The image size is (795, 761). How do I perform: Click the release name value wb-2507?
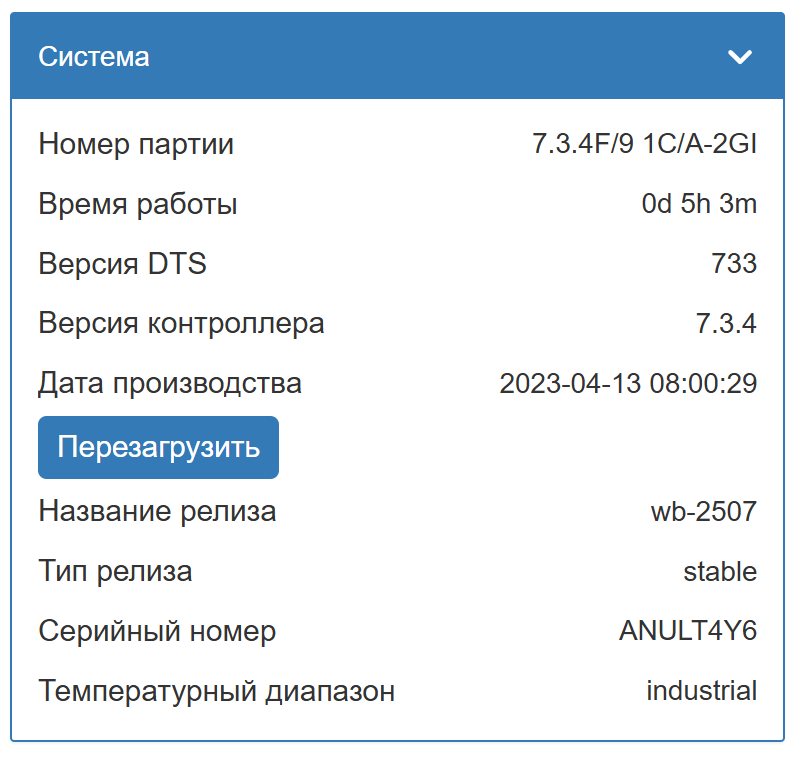703,512
